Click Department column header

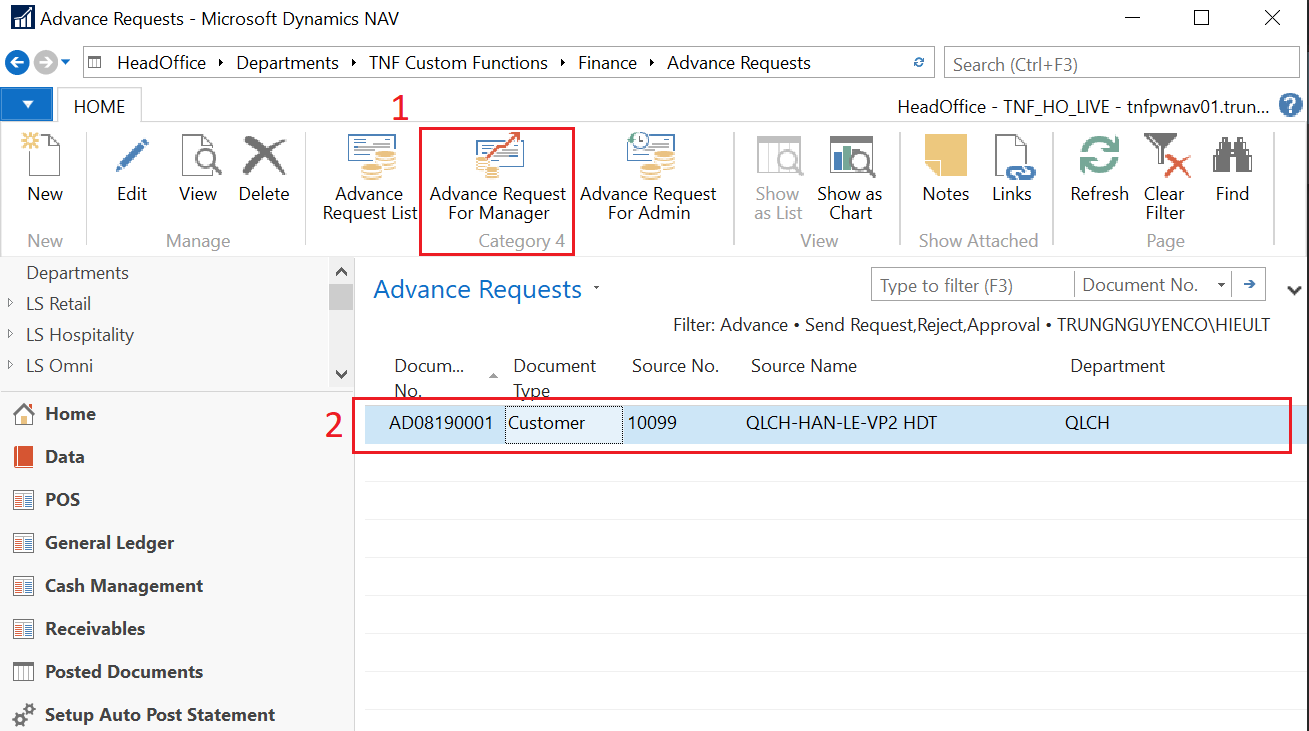(x=1117, y=366)
